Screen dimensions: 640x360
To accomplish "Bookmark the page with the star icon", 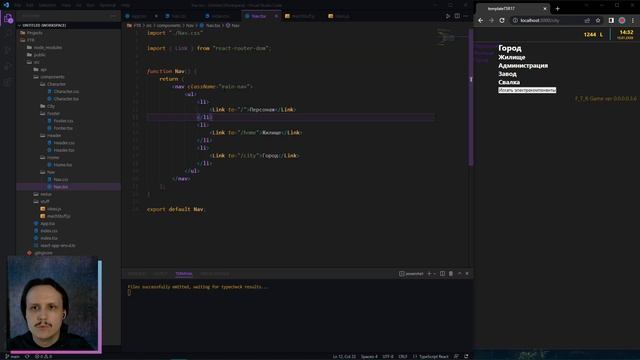I will click(598, 20).
